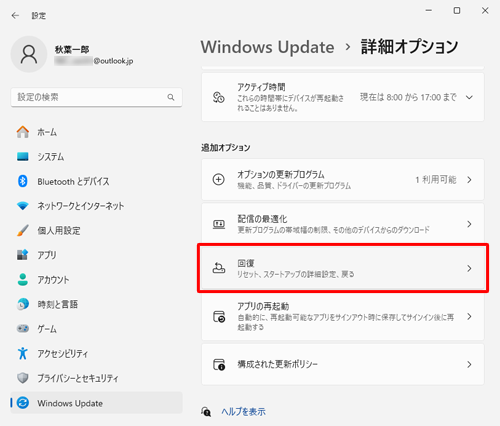The width and height of the screenshot is (500, 426).
Task: Click the システム monitor icon
Action: (23, 156)
